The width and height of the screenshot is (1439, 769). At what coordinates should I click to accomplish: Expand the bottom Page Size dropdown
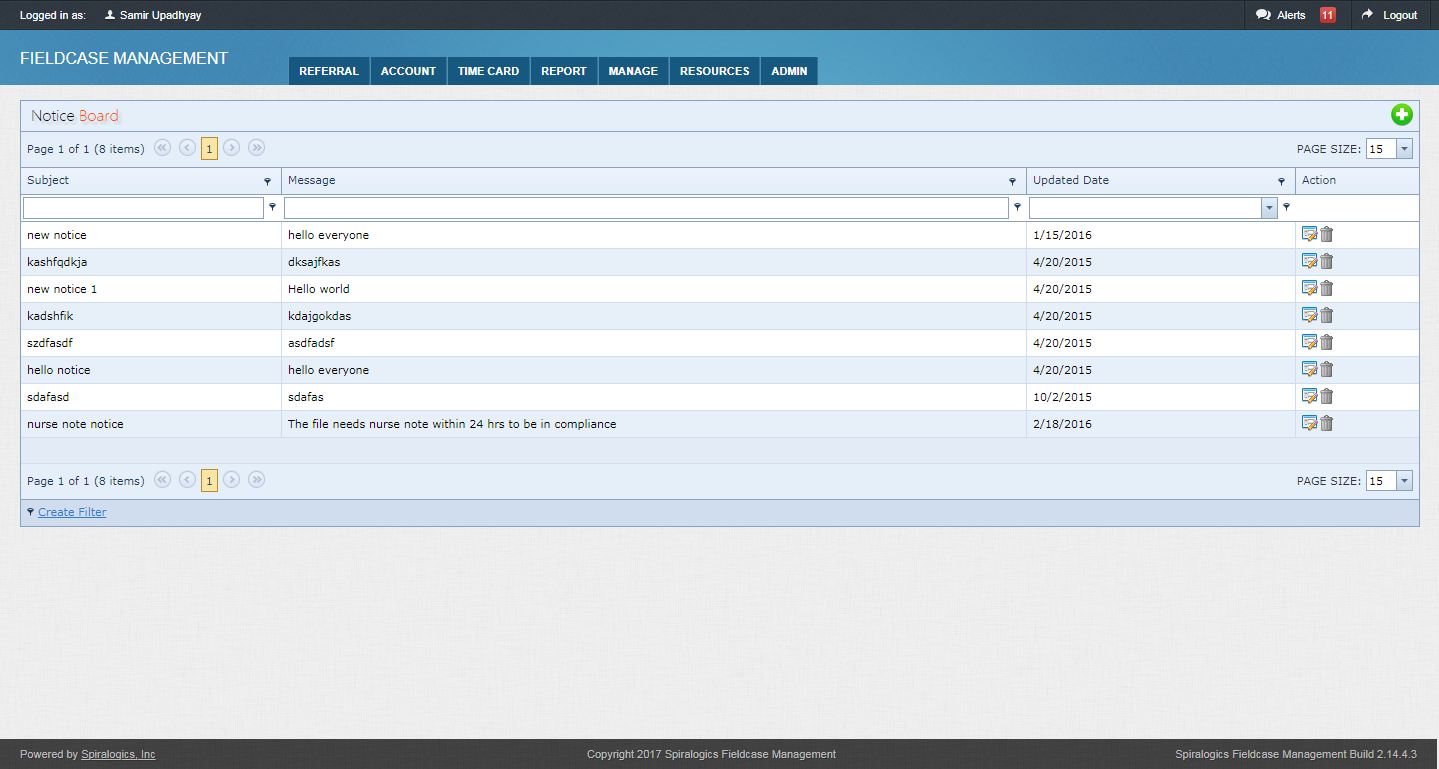click(1404, 481)
